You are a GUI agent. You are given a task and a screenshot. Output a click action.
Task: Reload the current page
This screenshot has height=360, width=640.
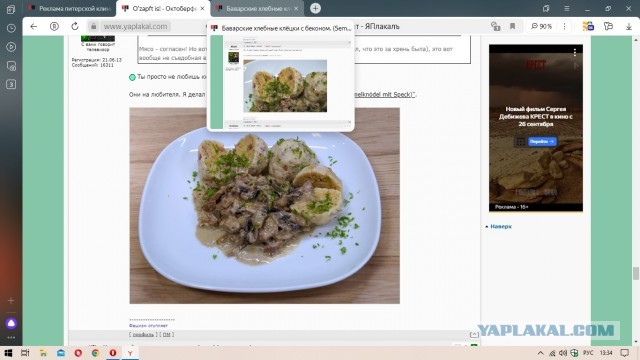tap(75, 27)
